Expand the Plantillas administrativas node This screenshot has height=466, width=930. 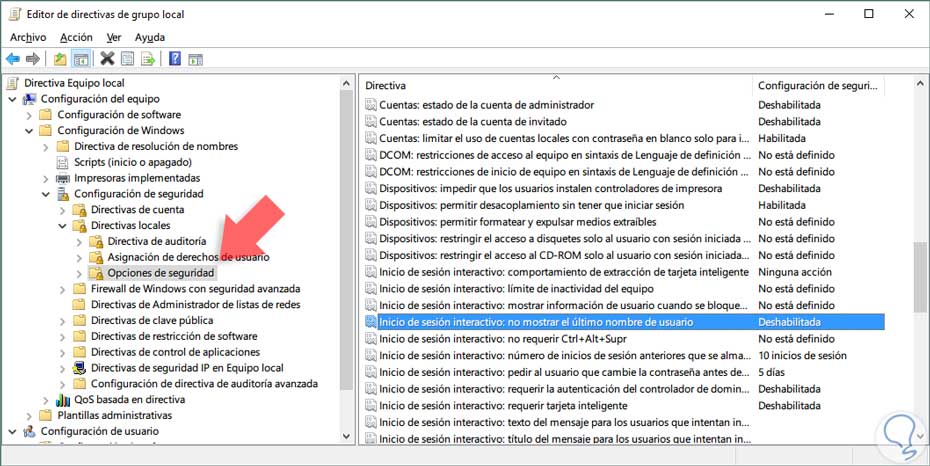coord(29,416)
